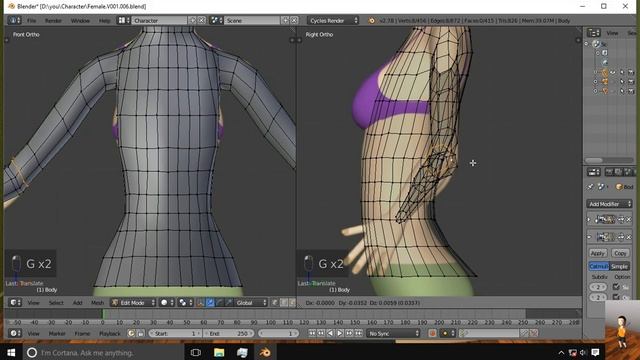Insert keyframe with the key icon
Viewport: 640px width, 360px height.
524,333
